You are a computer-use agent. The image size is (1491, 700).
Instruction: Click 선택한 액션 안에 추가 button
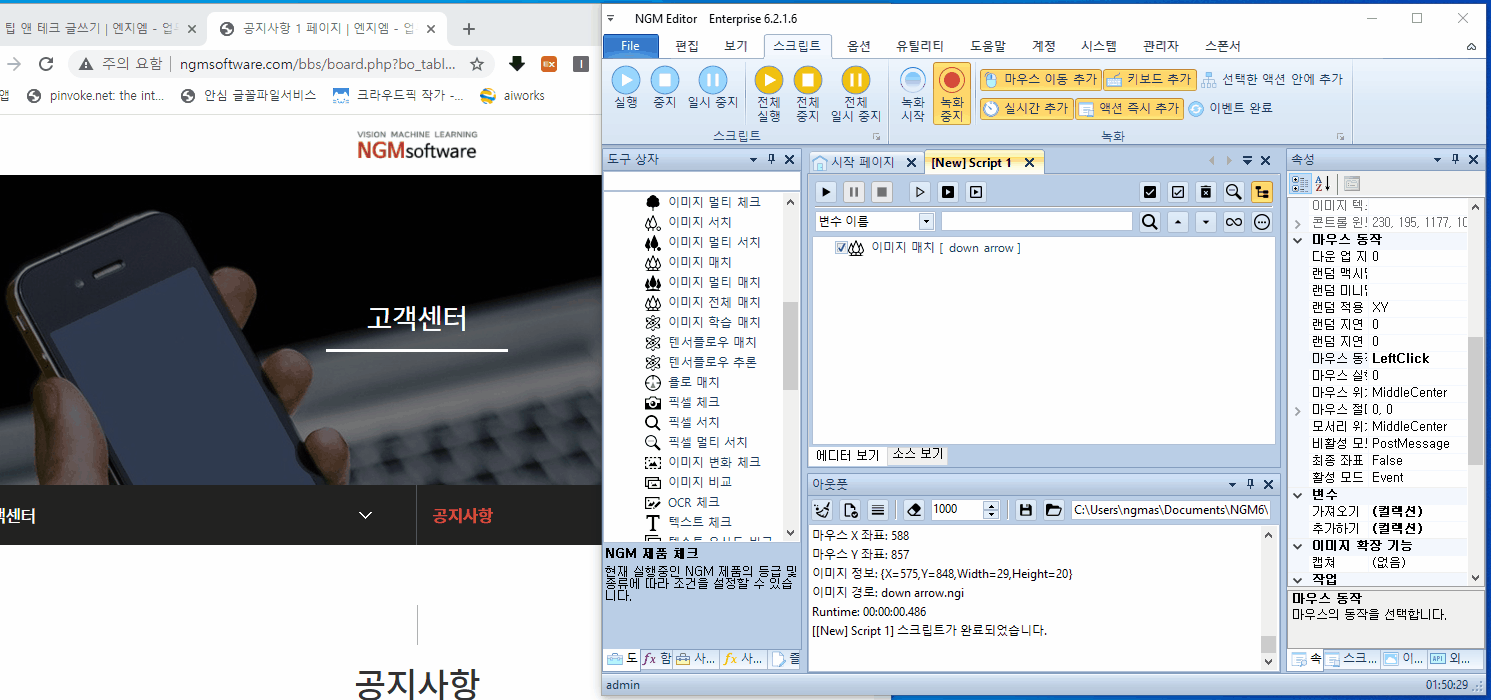click(x=1272, y=79)
